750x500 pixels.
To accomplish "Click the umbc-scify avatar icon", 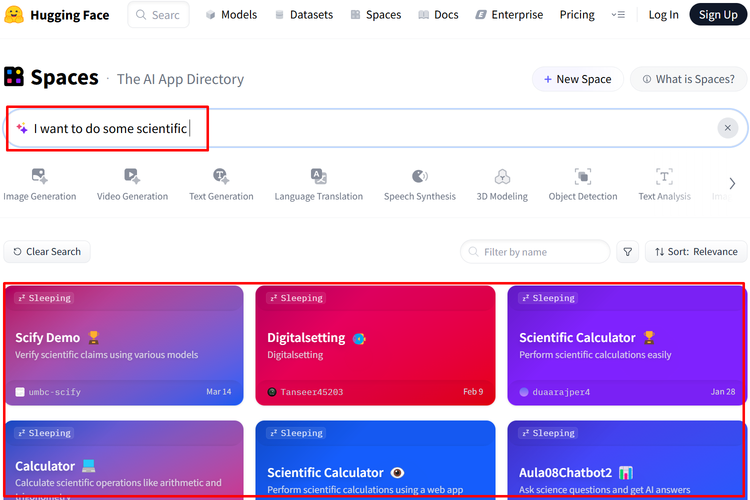I will (x=20, y=392).
